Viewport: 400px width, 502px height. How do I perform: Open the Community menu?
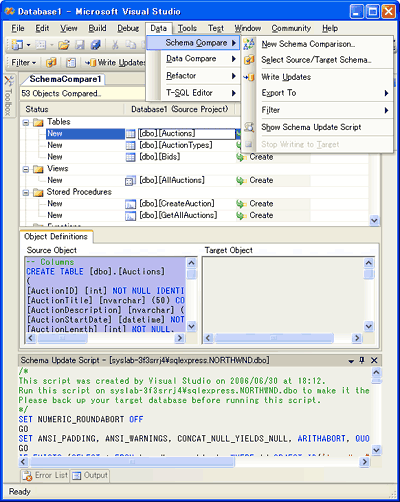[x=291, y=28]
